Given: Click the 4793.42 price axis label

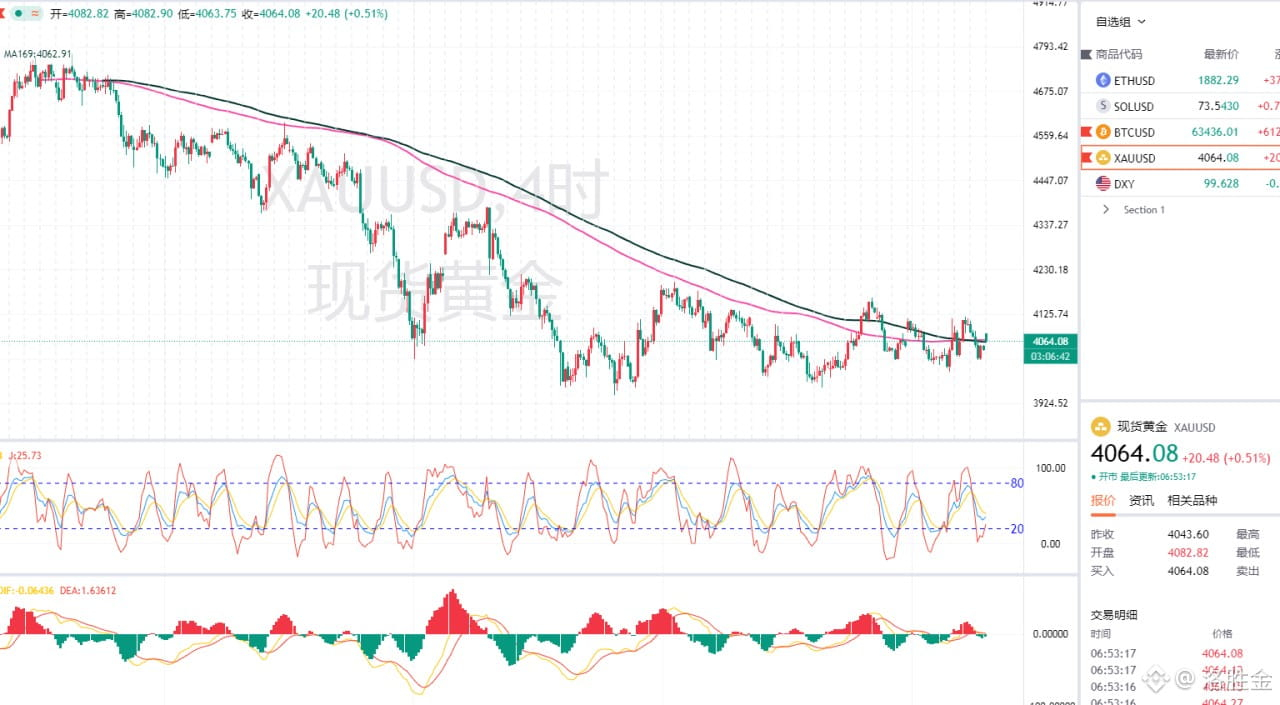Looking at the screenshot, I should (1049, 47).
